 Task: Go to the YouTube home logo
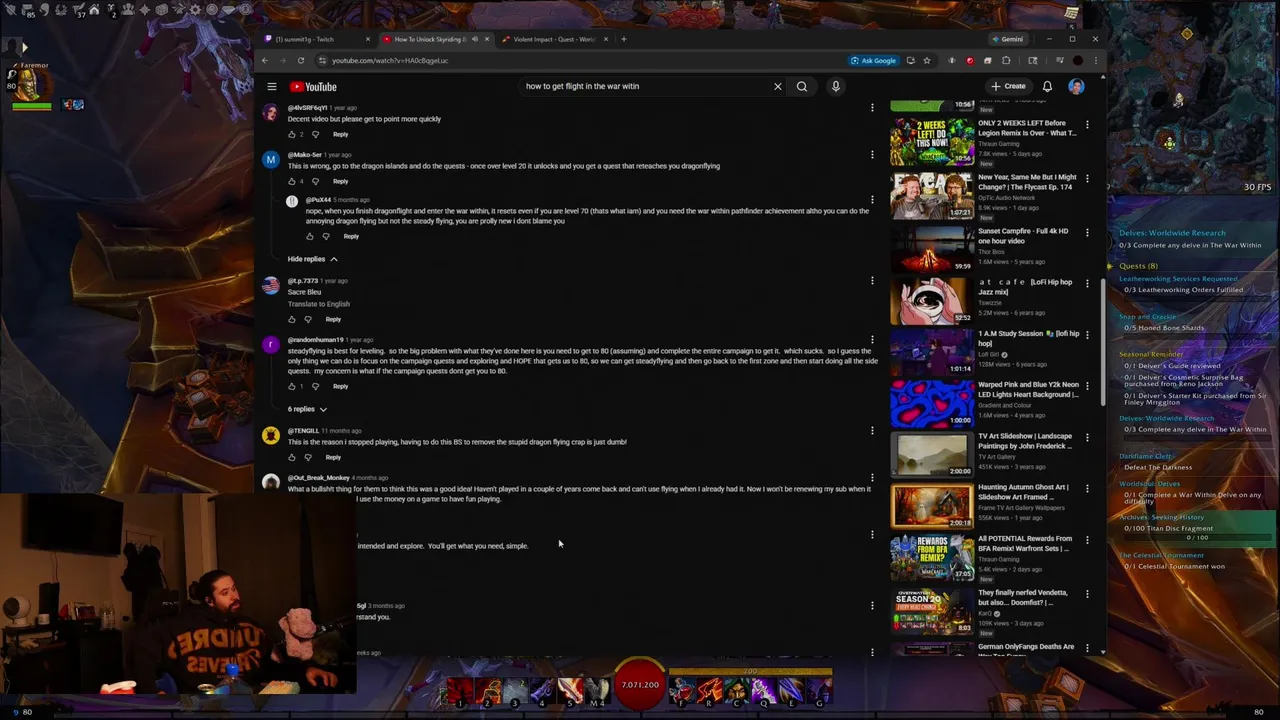click(x=313, y=87)
